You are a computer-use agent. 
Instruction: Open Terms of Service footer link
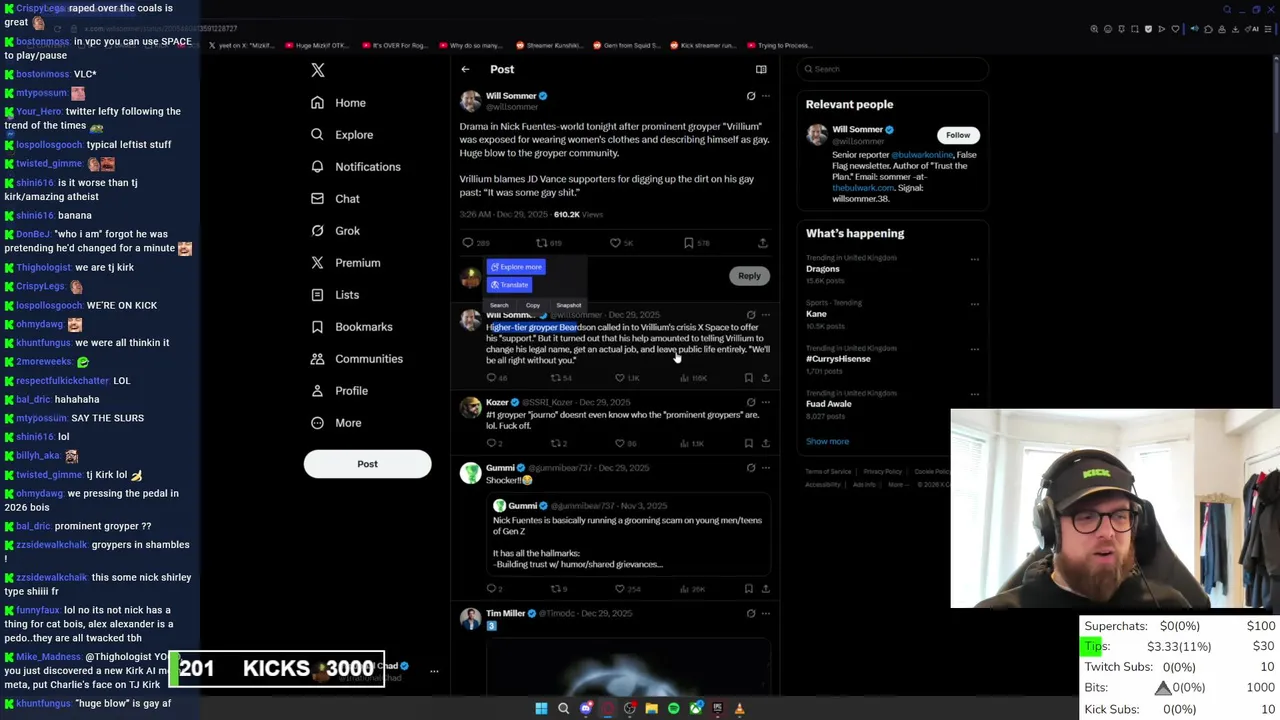click(x=828, y=472)
